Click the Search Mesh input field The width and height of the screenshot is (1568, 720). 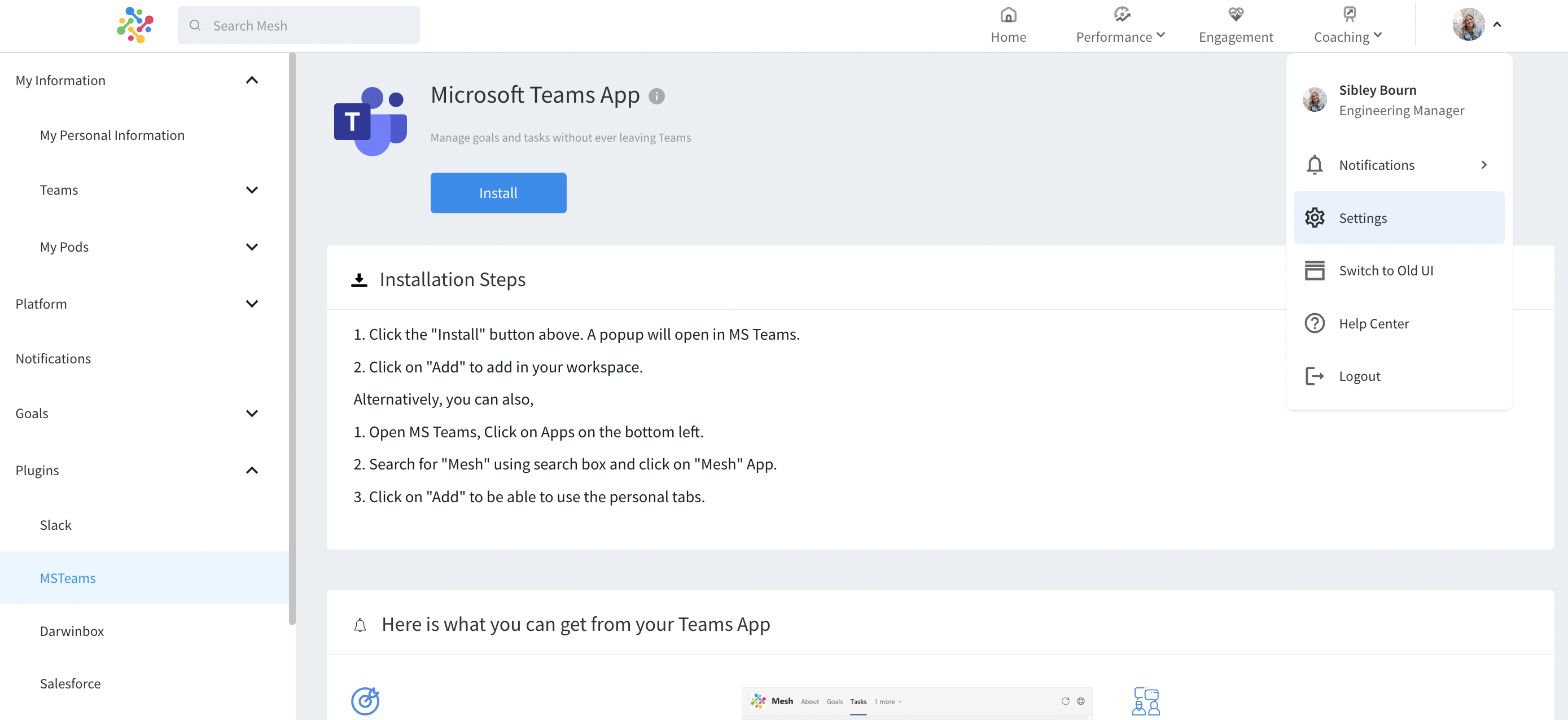click(x=298, y=25)
